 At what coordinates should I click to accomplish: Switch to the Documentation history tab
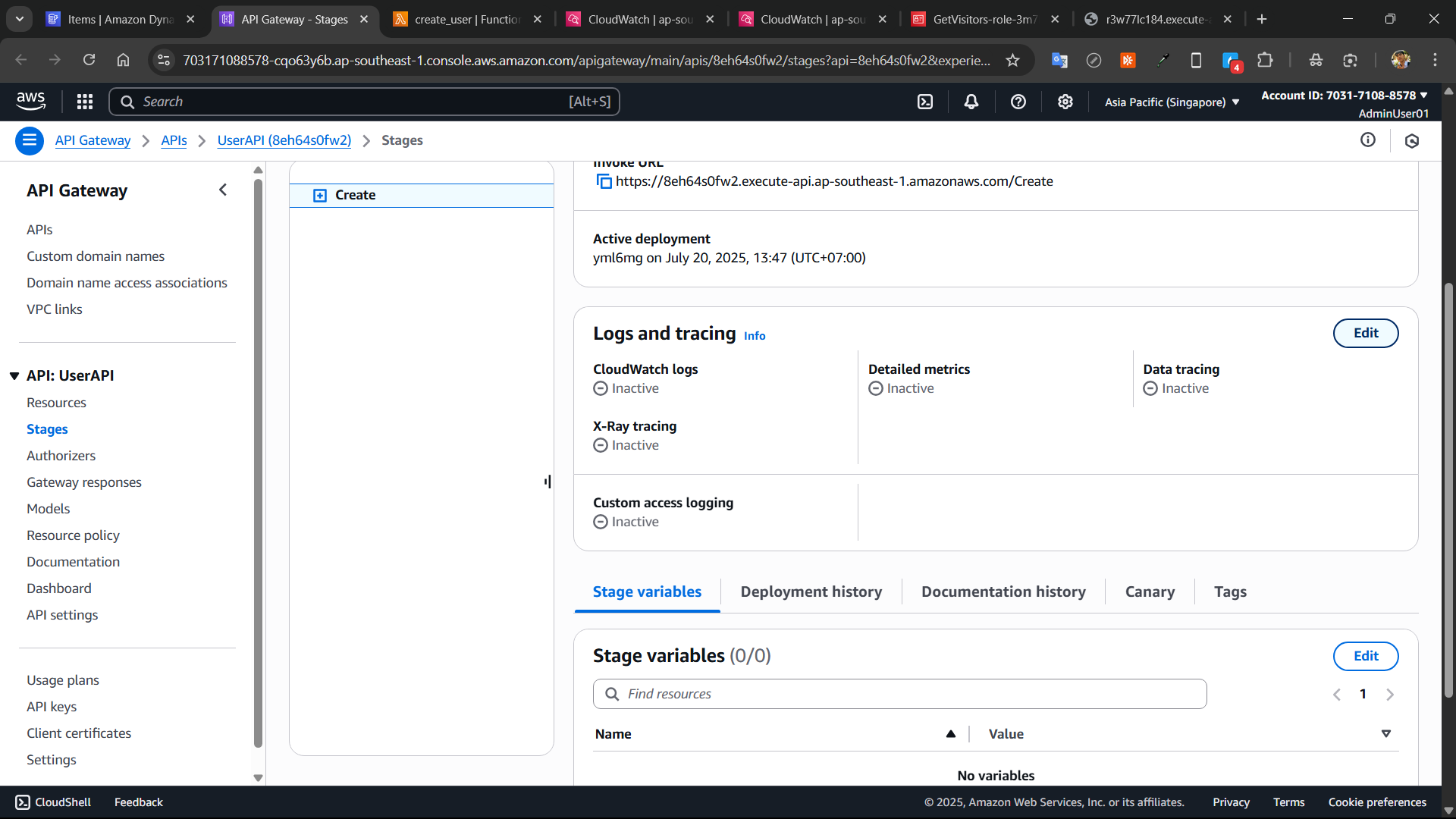click(1003, 591)
